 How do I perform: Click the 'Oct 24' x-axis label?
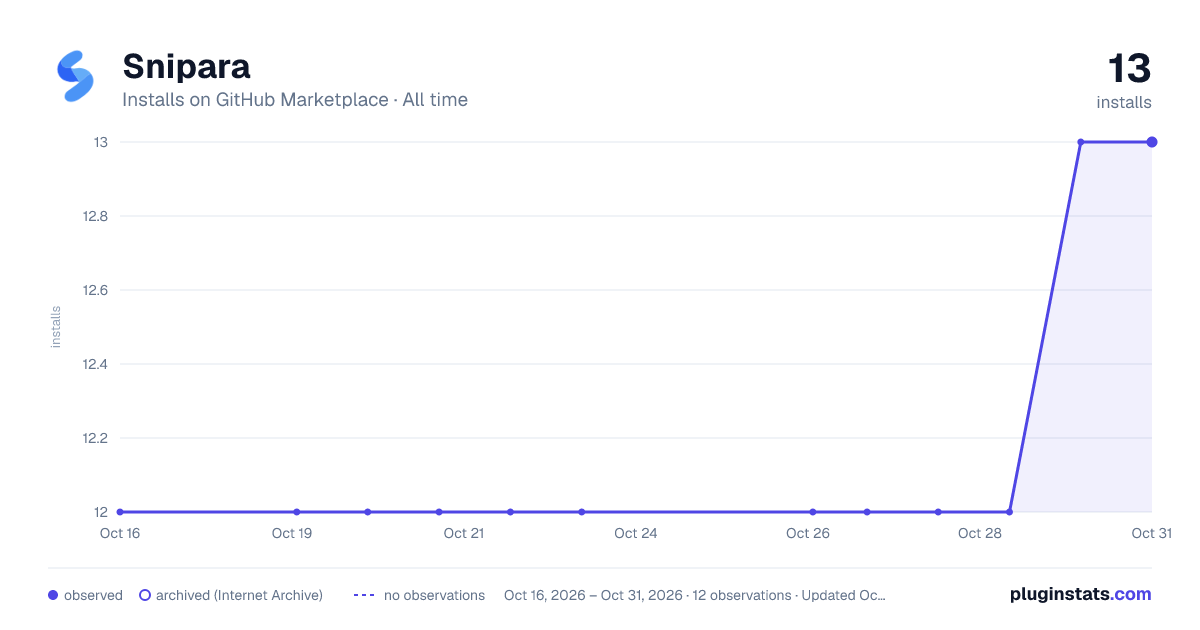[x=636, y=533]
